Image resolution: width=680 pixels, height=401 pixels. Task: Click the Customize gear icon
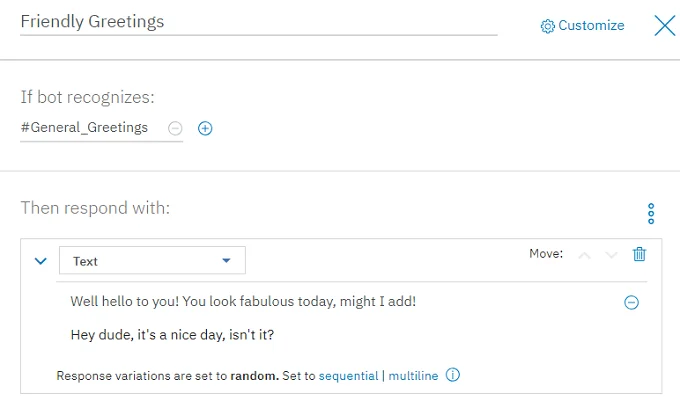[547, 26]
